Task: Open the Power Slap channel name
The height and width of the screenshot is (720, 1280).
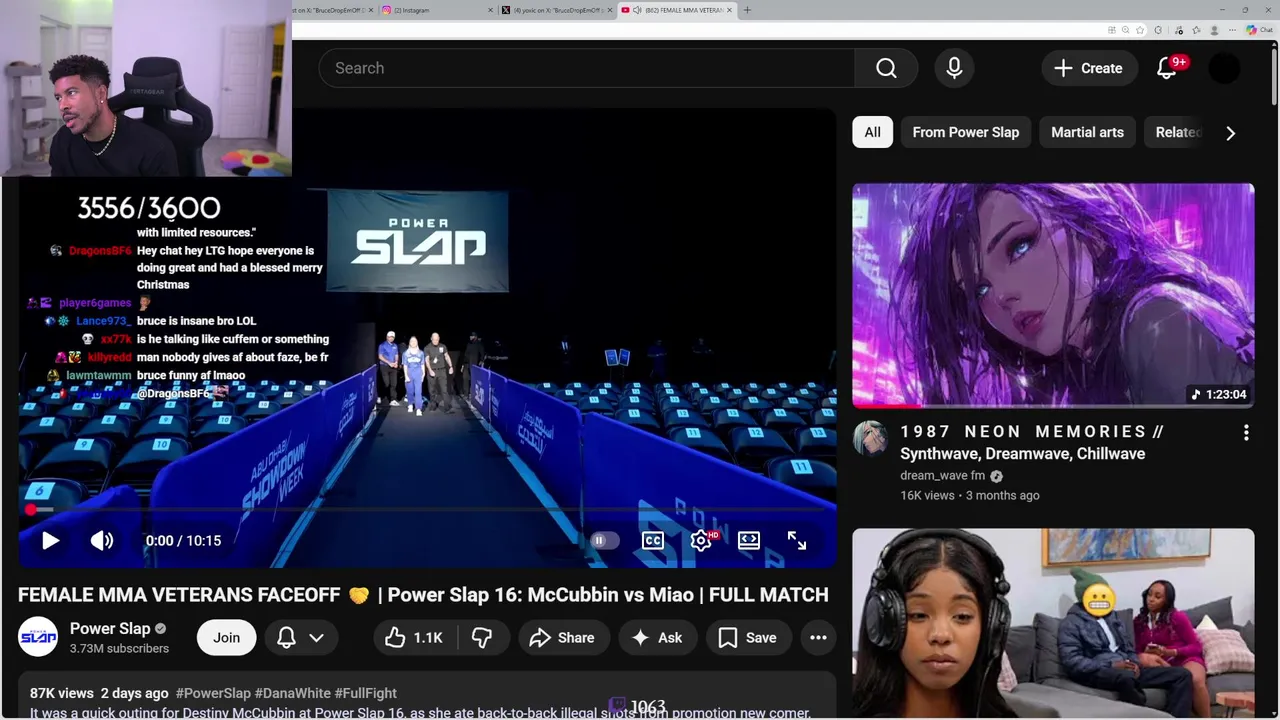Action: point(110,628)
